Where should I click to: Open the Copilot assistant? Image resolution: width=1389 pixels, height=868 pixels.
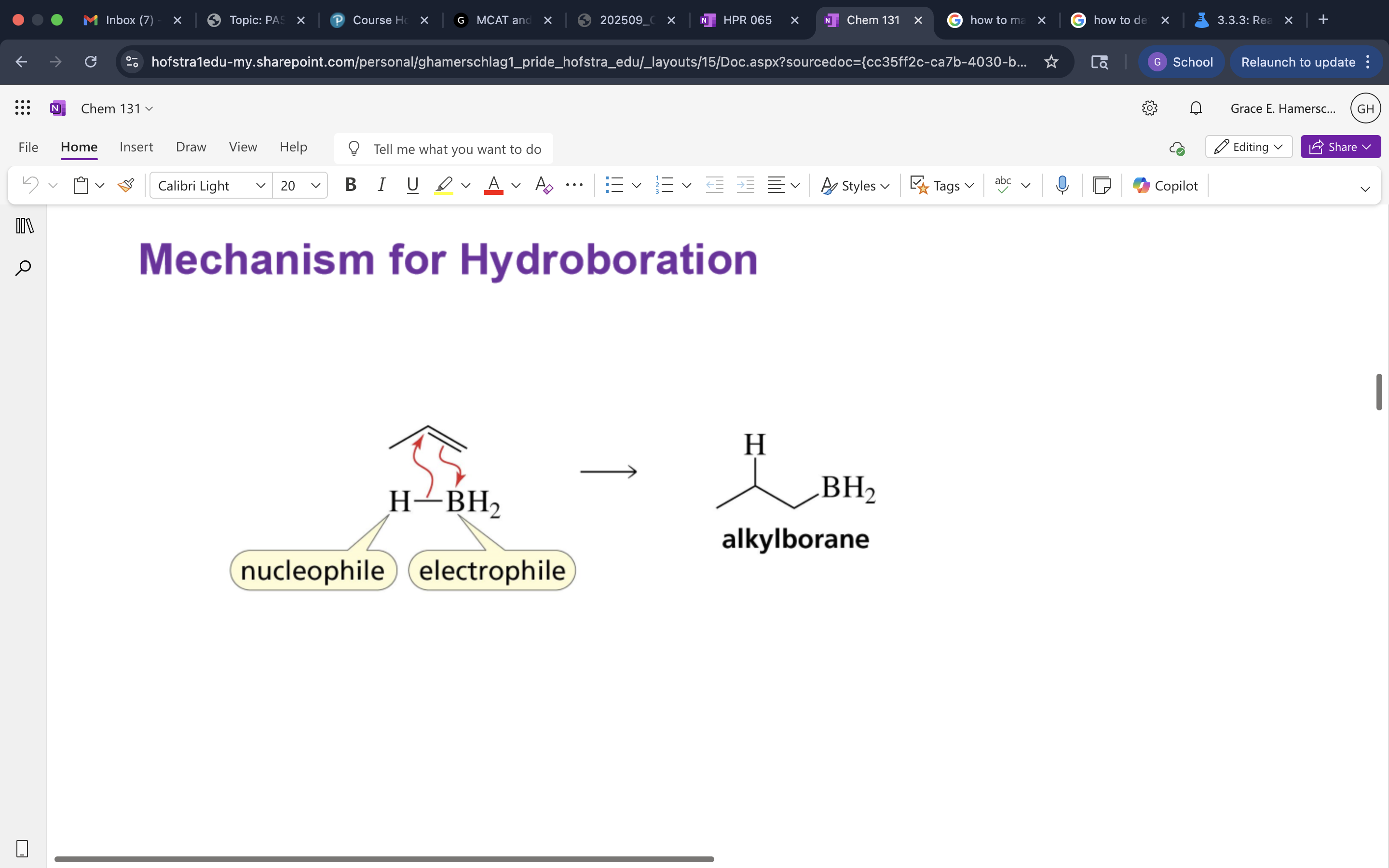[1165, 186]
